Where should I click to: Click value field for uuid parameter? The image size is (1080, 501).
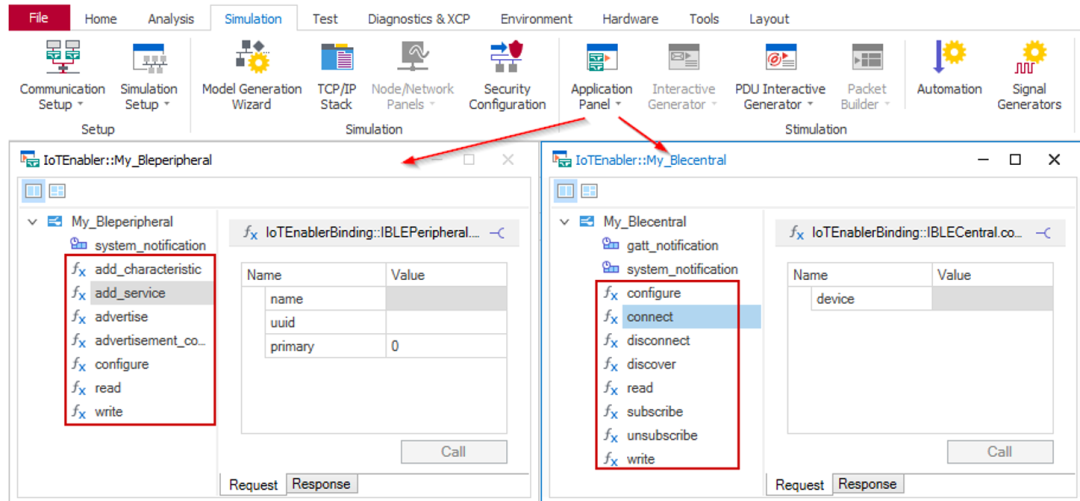pyautogui.click(x=446, y=323)
